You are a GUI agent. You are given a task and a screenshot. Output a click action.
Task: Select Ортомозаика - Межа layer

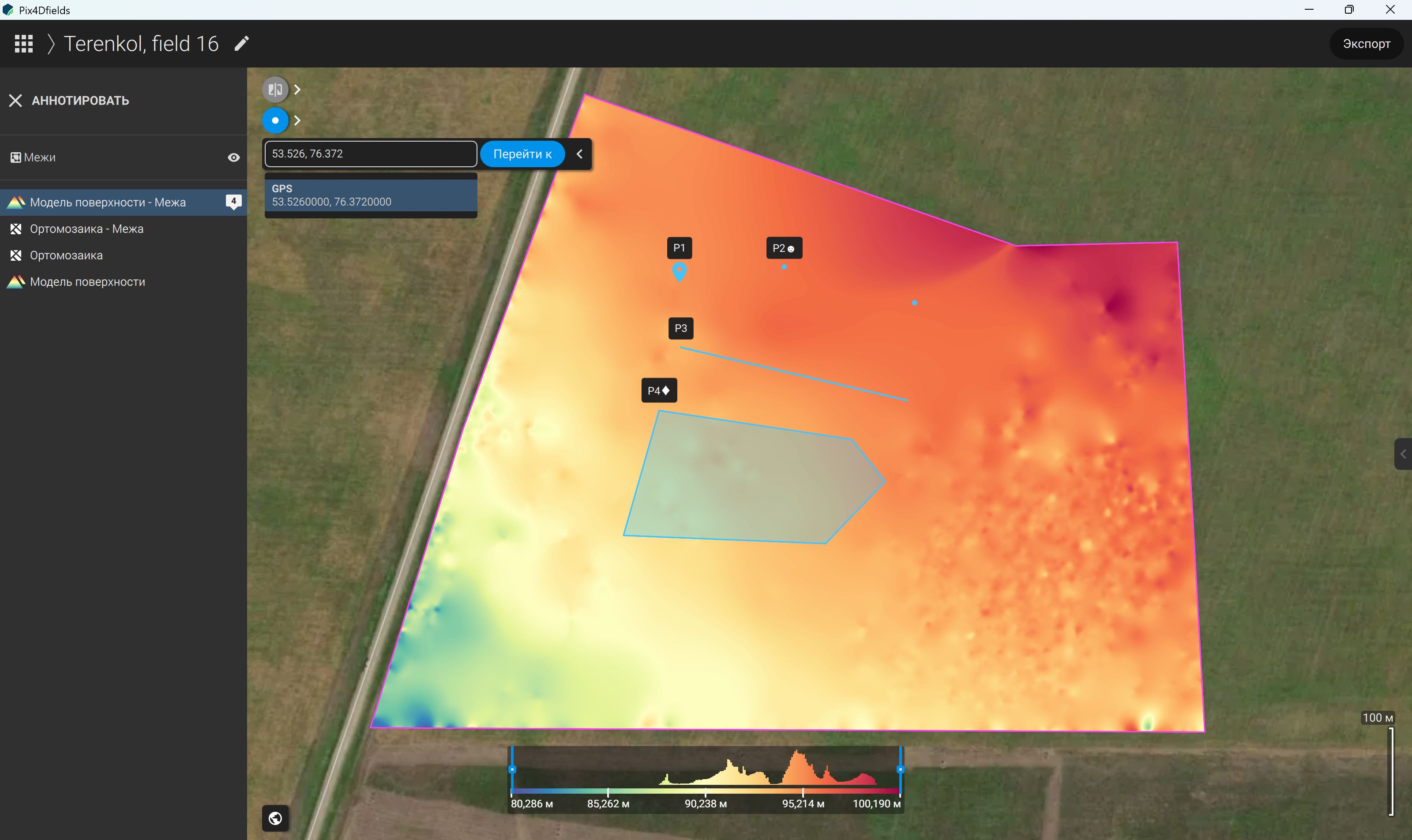point(124,229)
